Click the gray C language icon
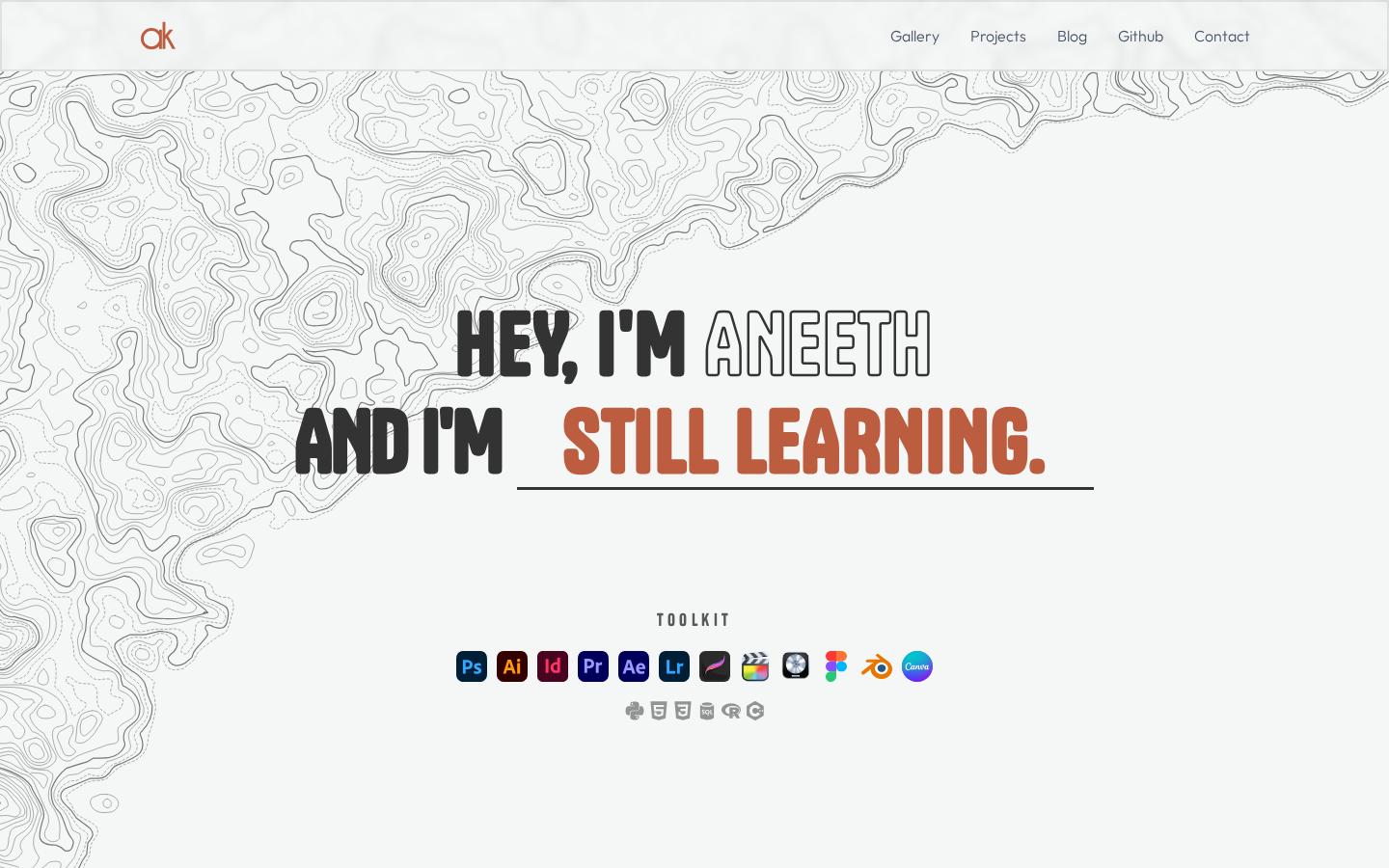Screen dimensions: 1389x868 click(755, 711)
